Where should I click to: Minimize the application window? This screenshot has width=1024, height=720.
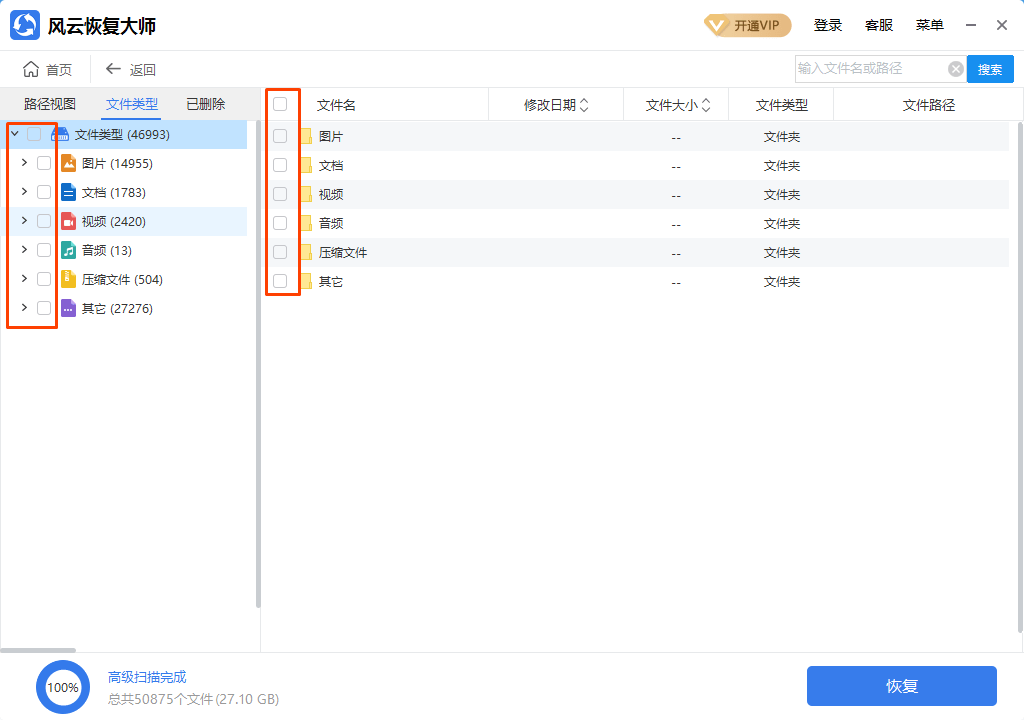(x=971, y=25)
